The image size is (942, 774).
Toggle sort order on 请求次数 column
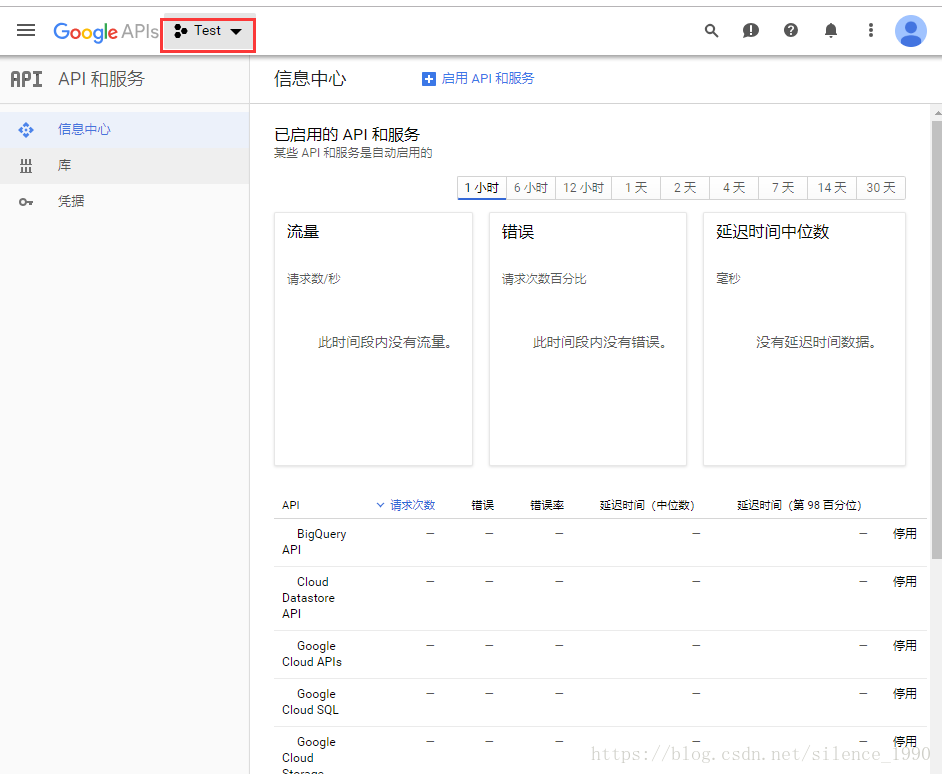407,505
